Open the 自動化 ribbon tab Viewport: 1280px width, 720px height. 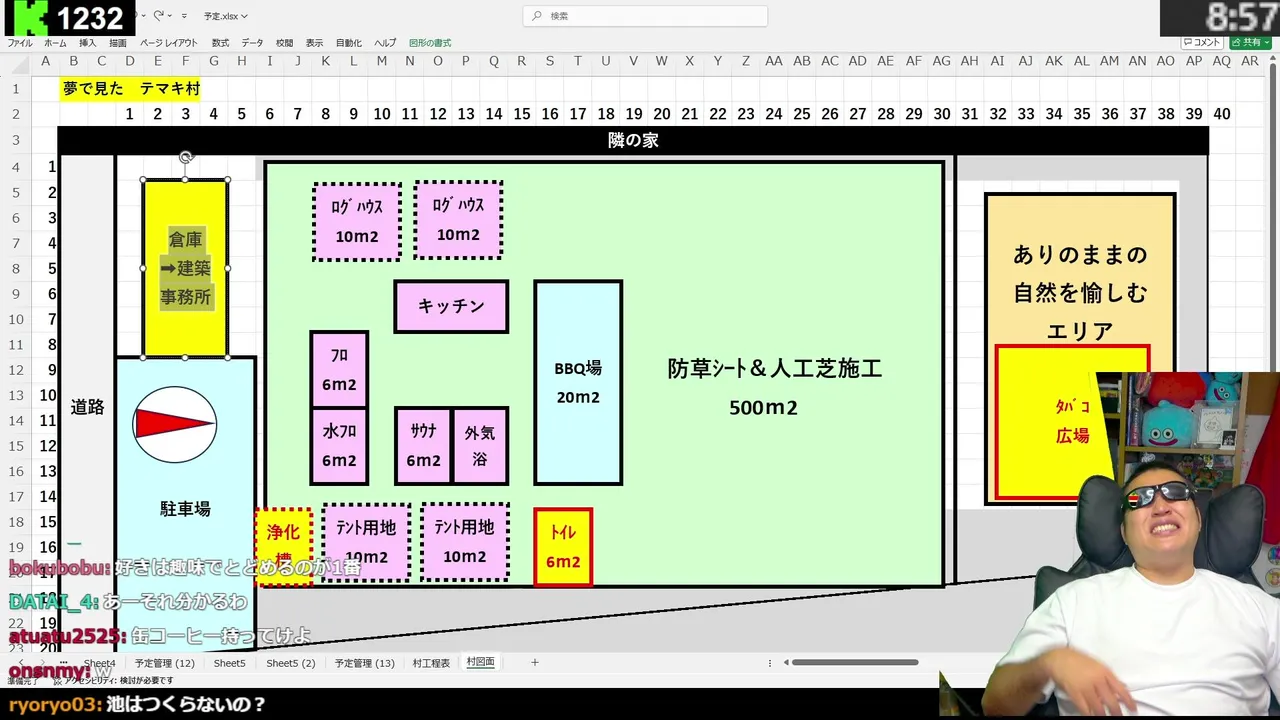pos(349,43)
